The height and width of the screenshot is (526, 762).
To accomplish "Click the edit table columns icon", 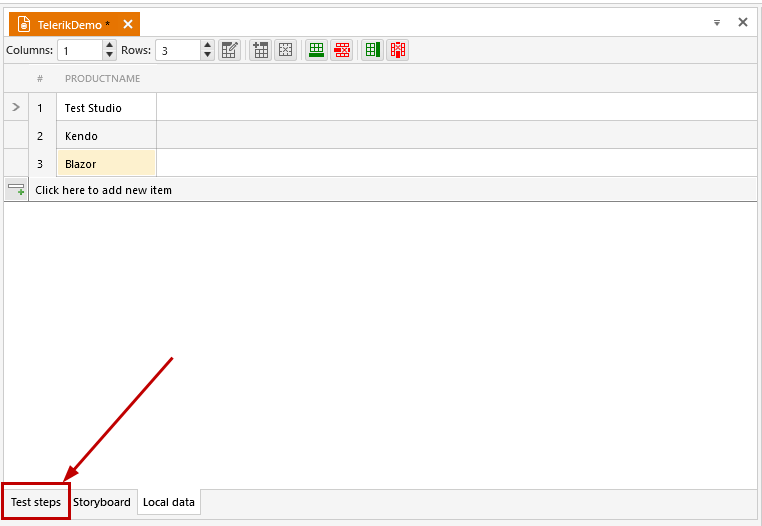I will point(229,50).
